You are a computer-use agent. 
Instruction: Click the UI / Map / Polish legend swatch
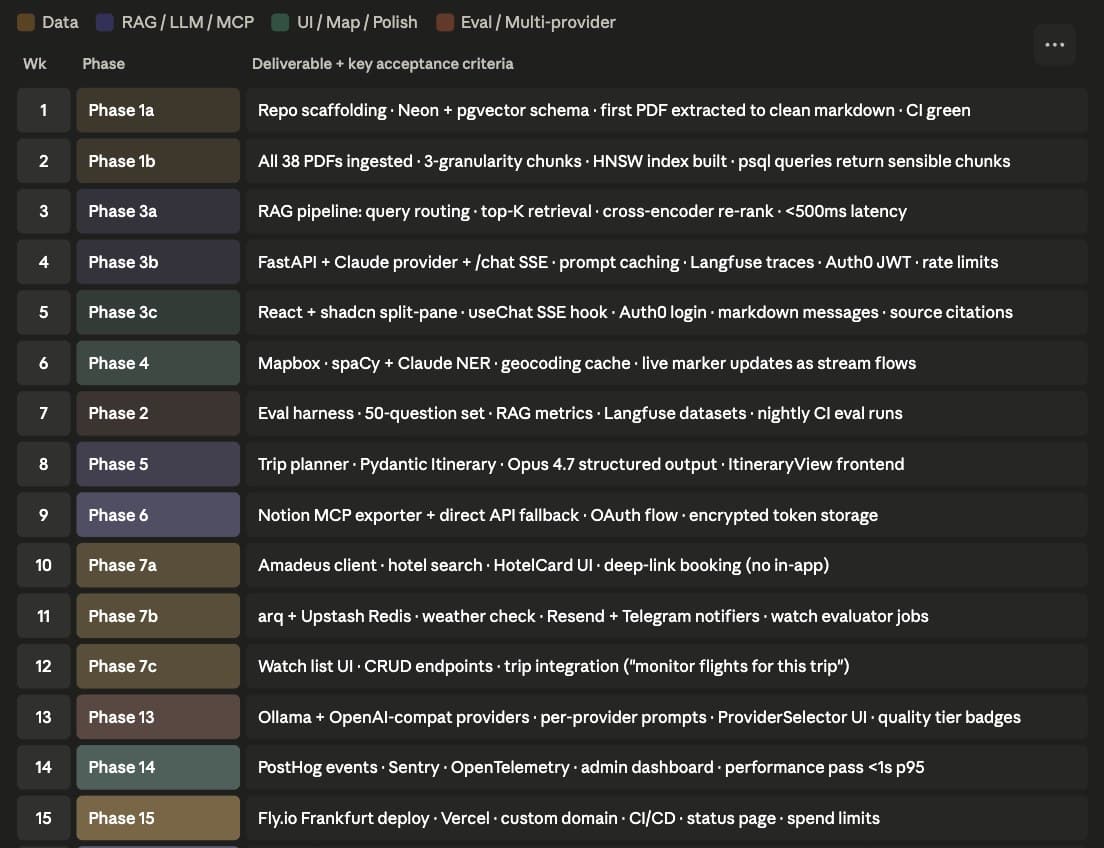pyautogui.click(x=280, y=23)
